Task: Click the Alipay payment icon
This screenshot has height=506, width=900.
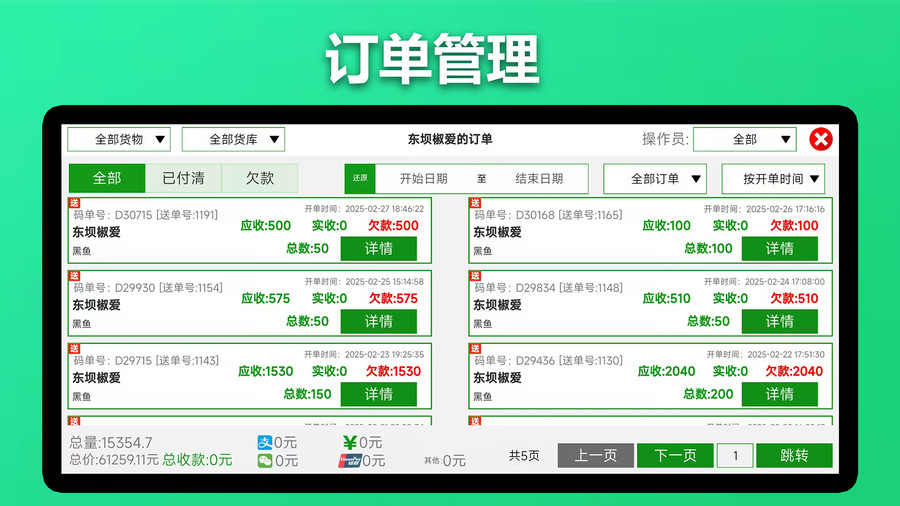Action: coord(265,442)
